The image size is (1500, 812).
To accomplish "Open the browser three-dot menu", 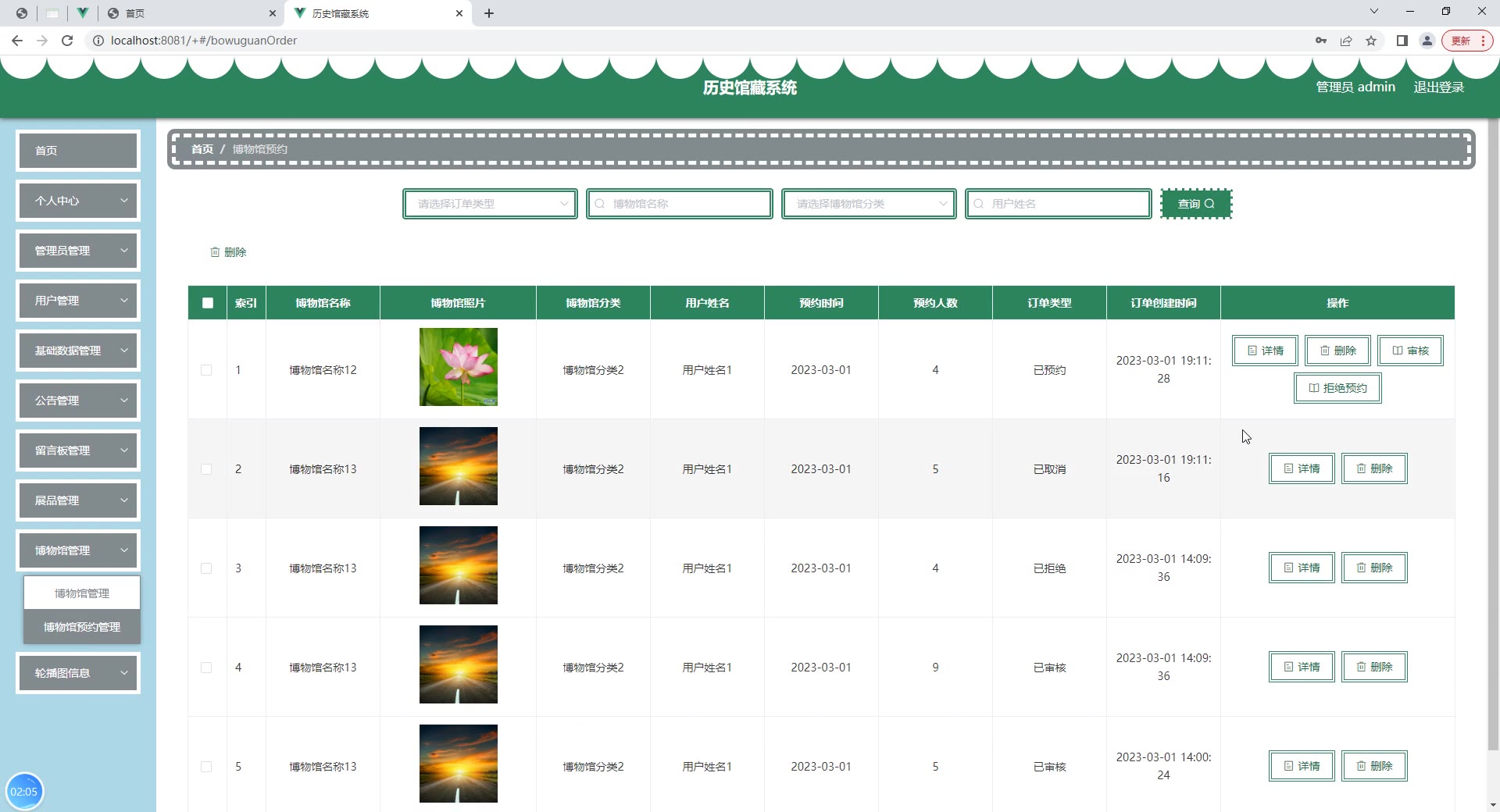I will click(1483, 41).
